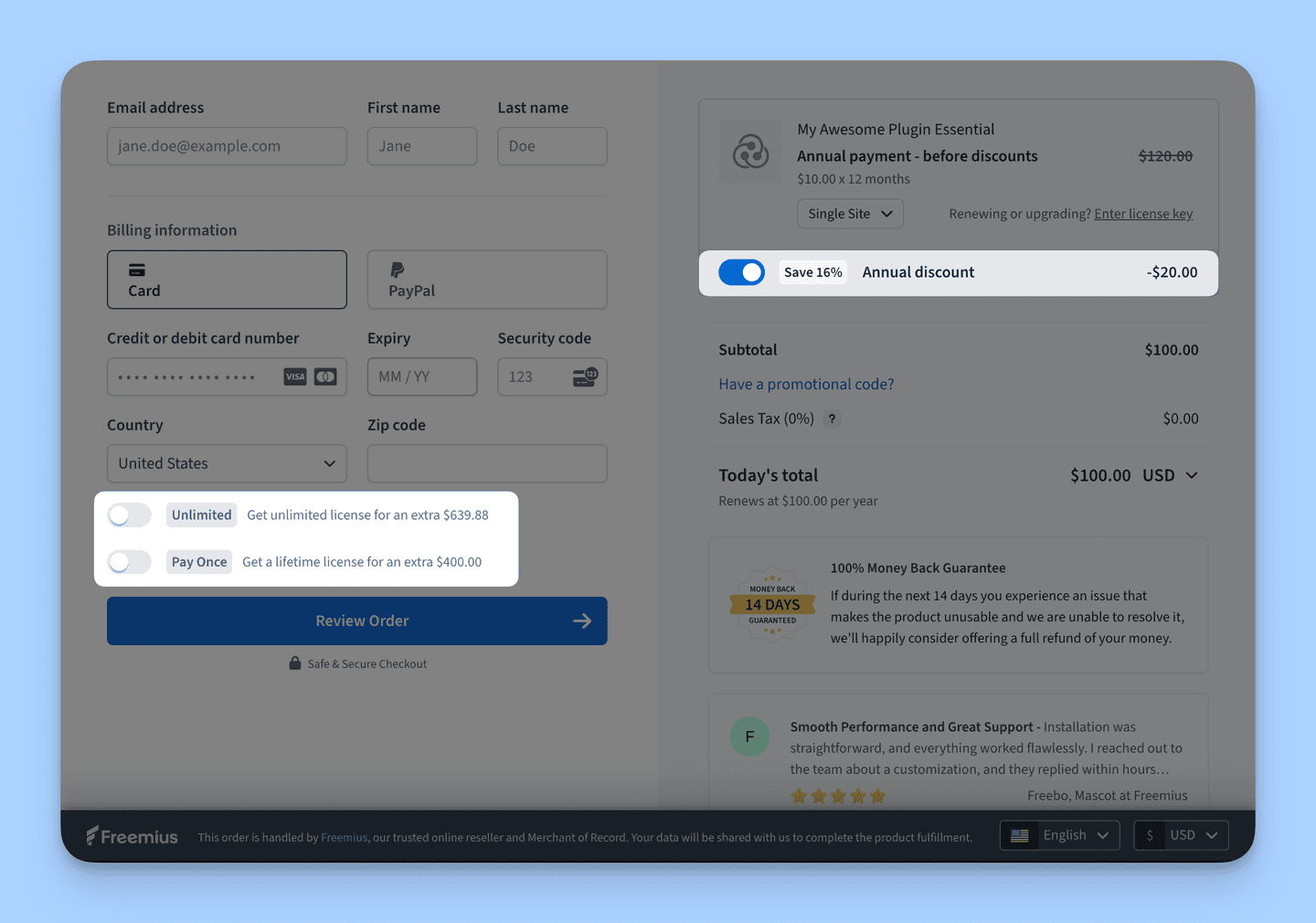Image resolution: width=1316 pixels, height=923 pixels.
Task: Click the Visa card icon
Action: pos(294,377)
